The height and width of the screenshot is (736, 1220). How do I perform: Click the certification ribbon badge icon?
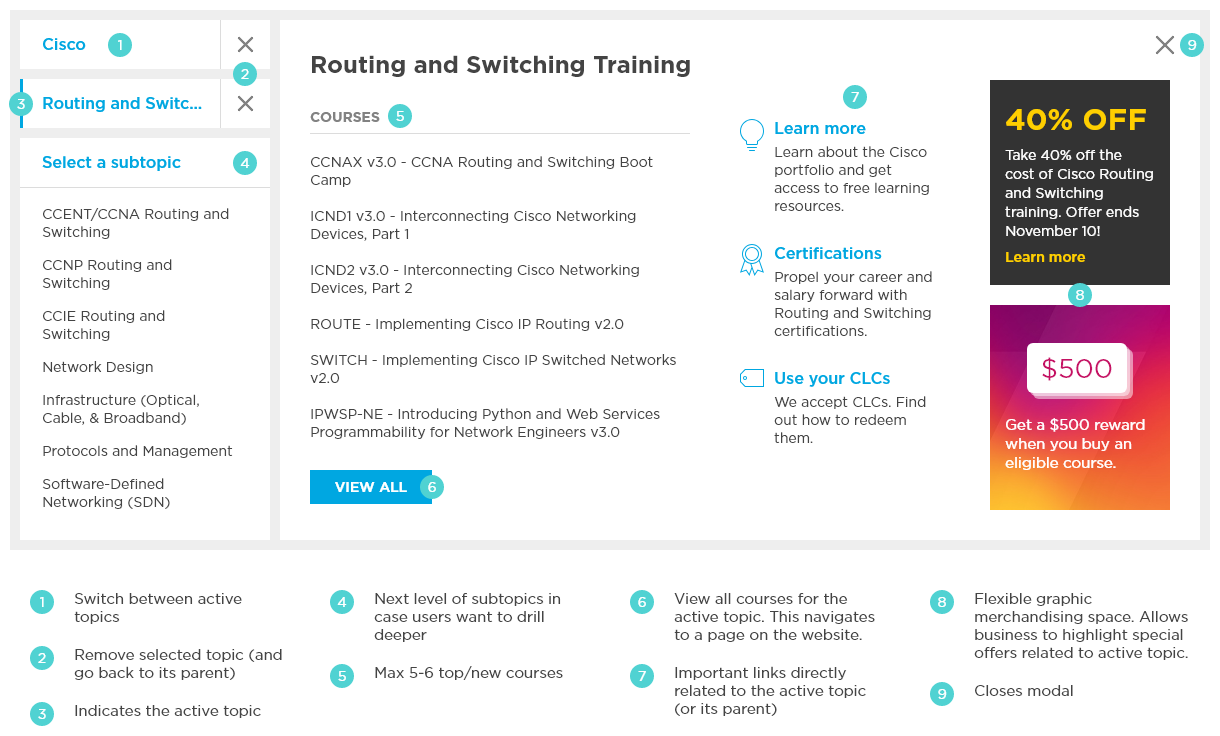point(751,259)
